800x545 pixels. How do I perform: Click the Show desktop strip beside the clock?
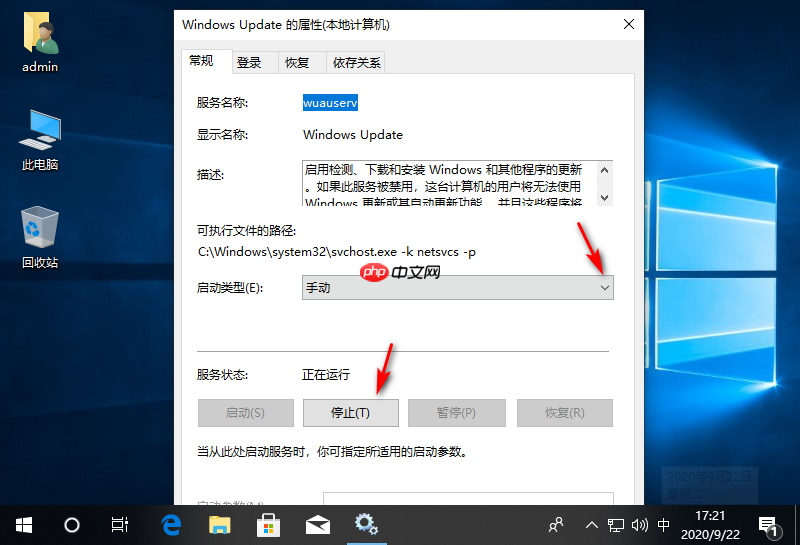click(x=797, y=525)
